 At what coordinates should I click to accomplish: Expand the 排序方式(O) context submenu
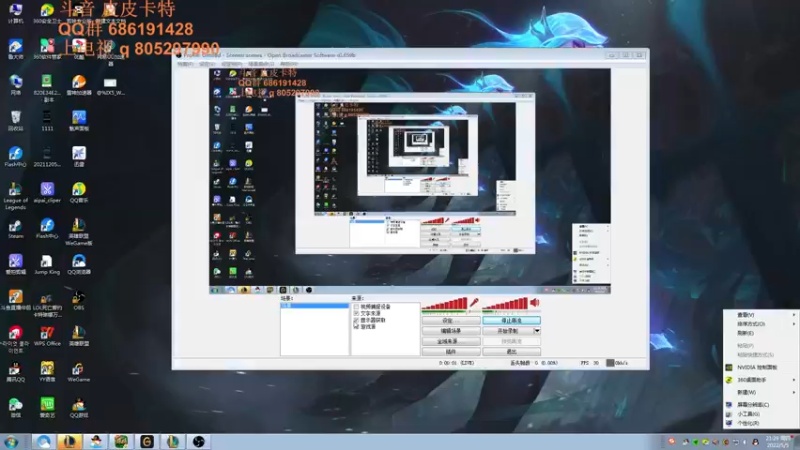tap(761, 324)
